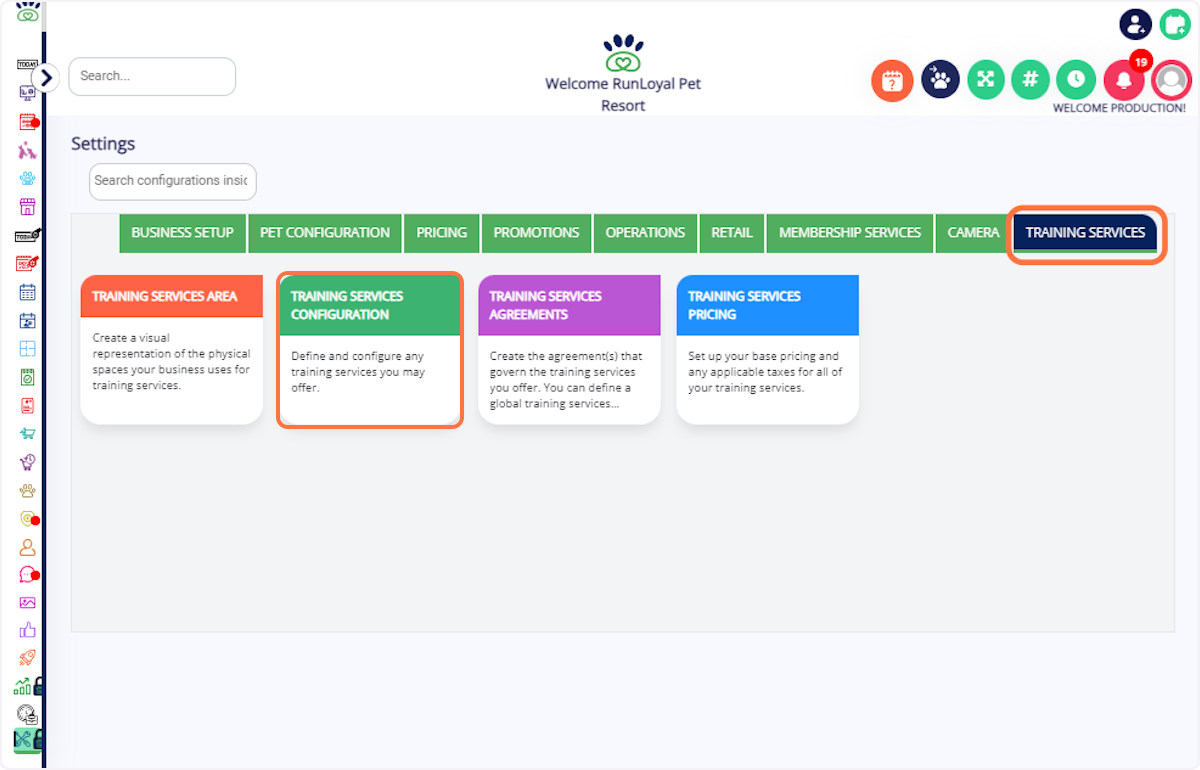Click the thumbs-up icon in the sidebar
The image size is (1200, 770).
27,630
